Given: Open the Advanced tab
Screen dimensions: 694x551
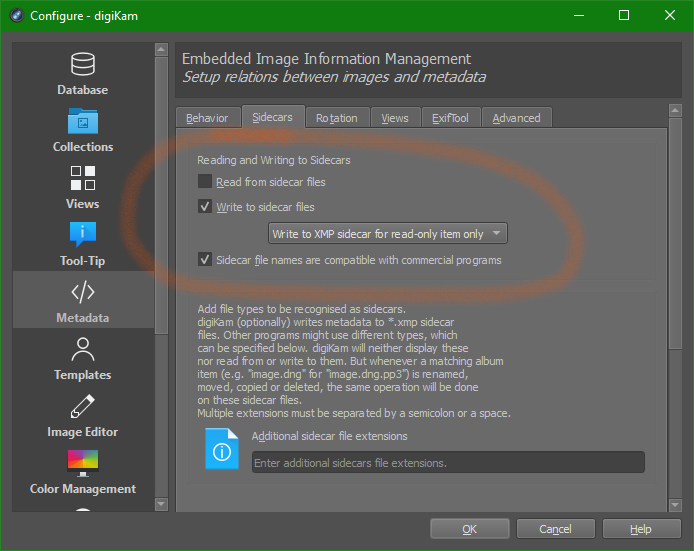Looking at the screenshot, I should point(516,118).
